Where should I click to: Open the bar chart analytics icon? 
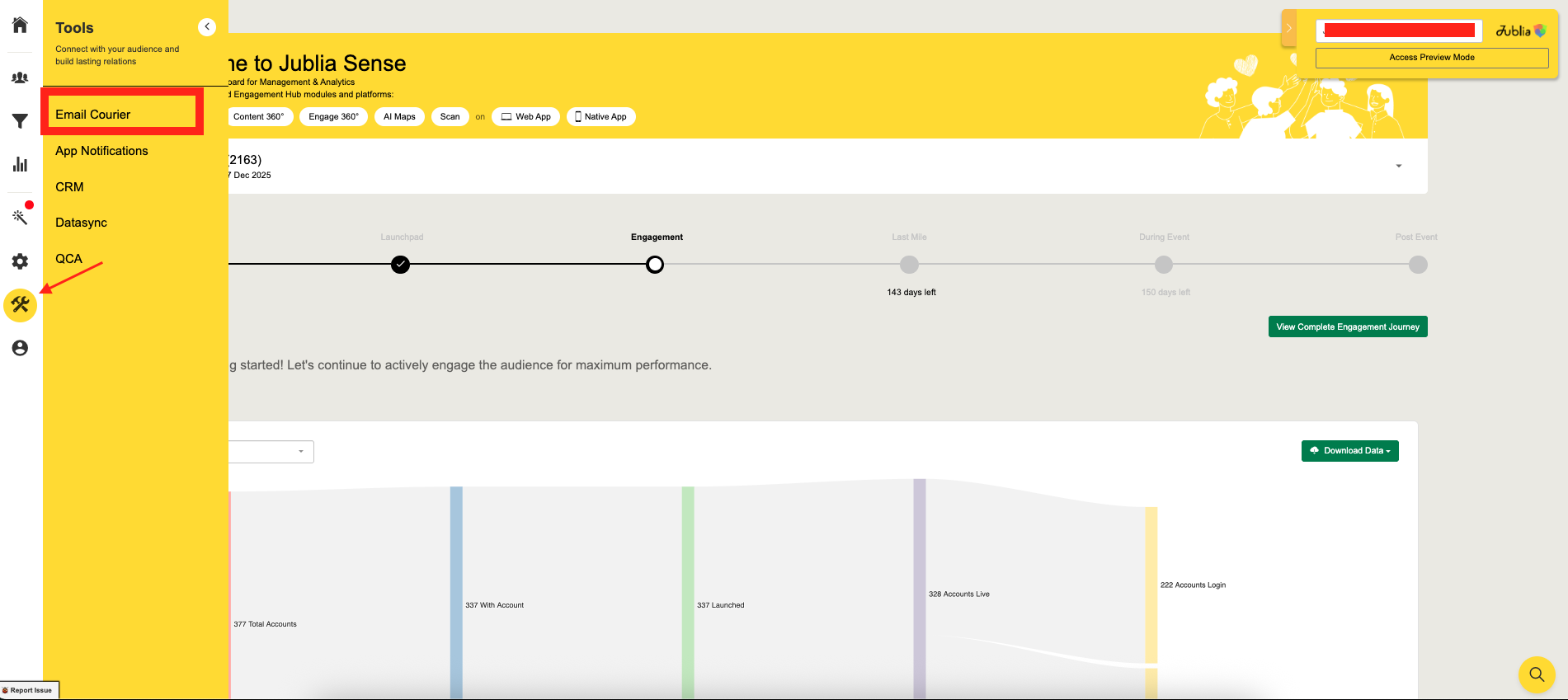pyautogui.click(x=20, y=164)
